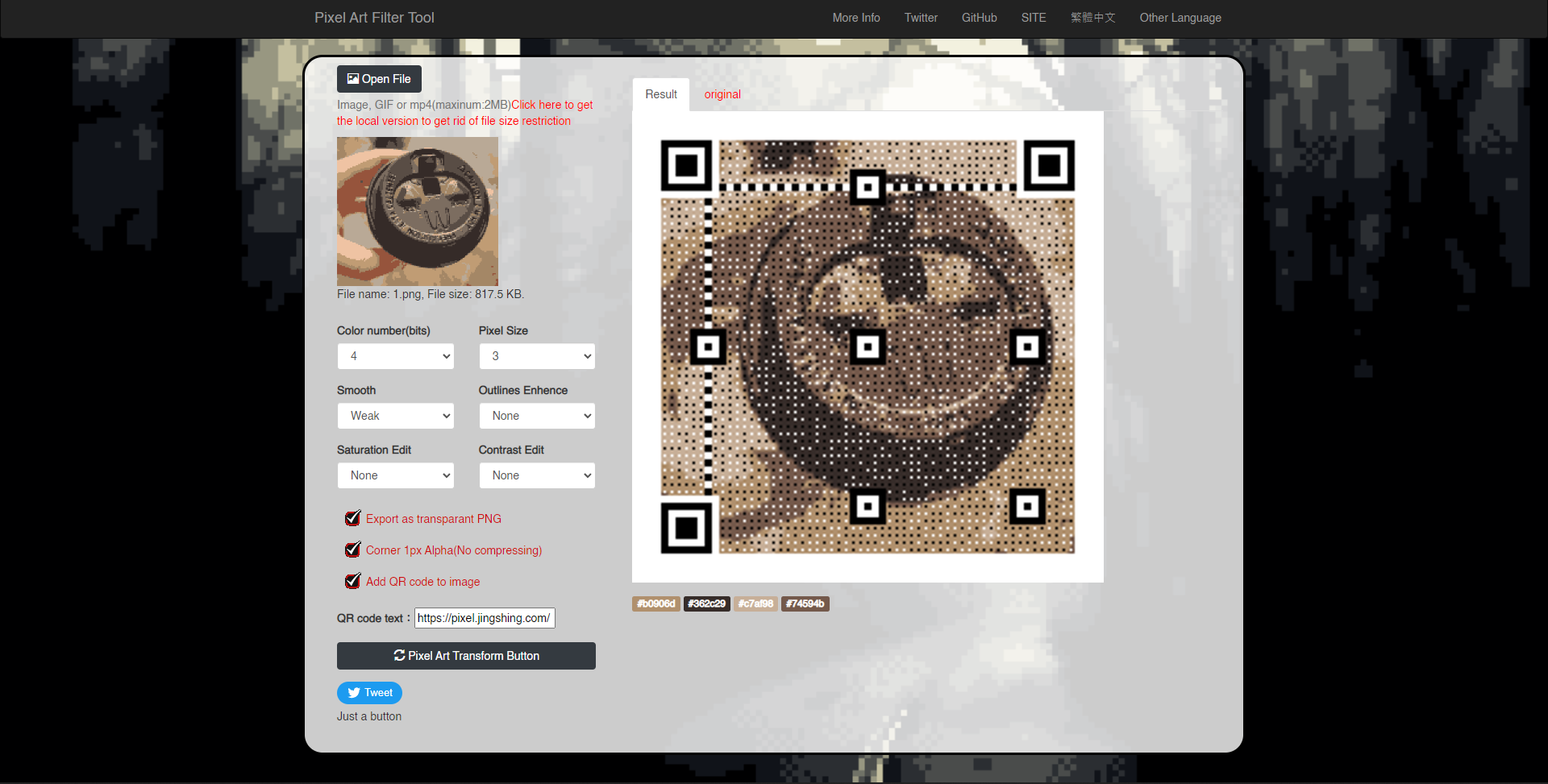Click the picture icon on Open File
This screenshot has width=1548, height=784.
(353, 78)
